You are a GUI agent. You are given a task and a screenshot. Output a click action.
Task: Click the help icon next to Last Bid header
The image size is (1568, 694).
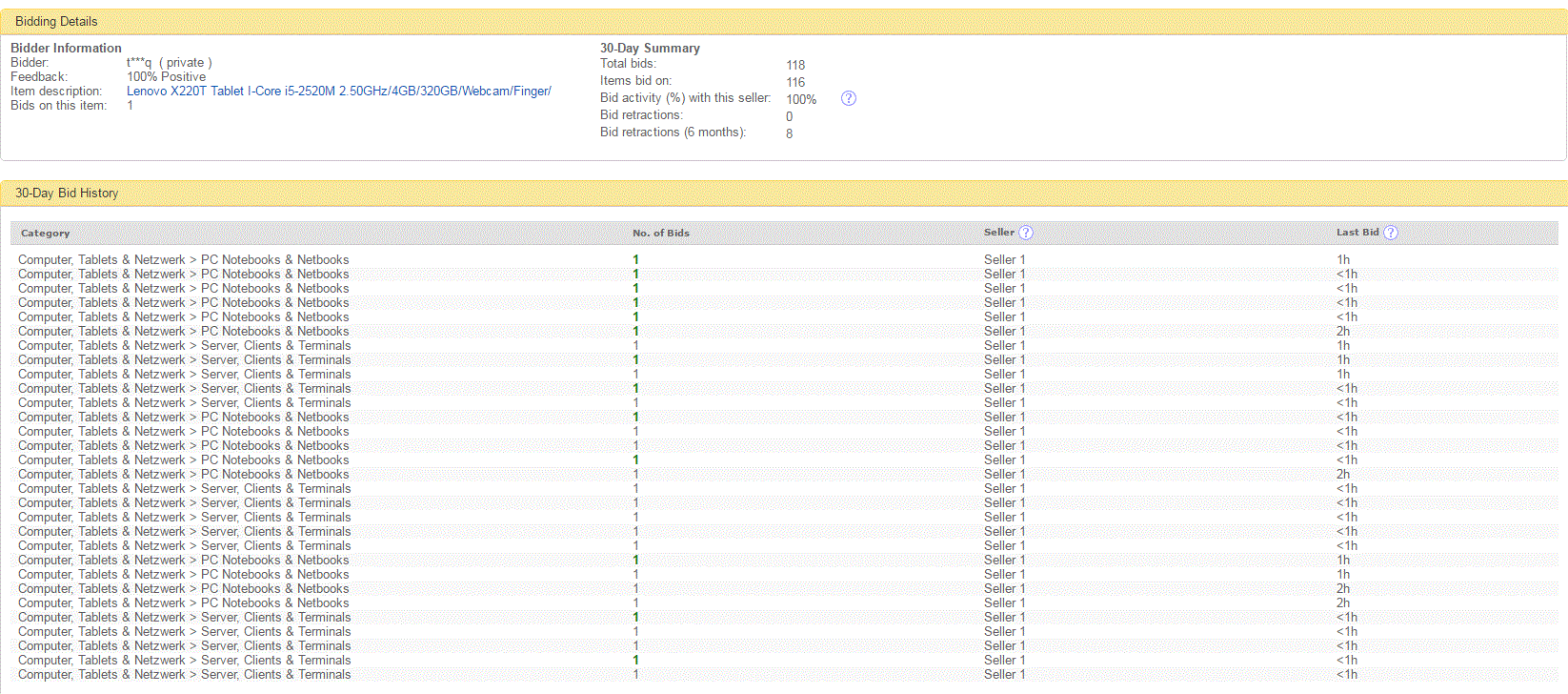tap(1390, 233)
